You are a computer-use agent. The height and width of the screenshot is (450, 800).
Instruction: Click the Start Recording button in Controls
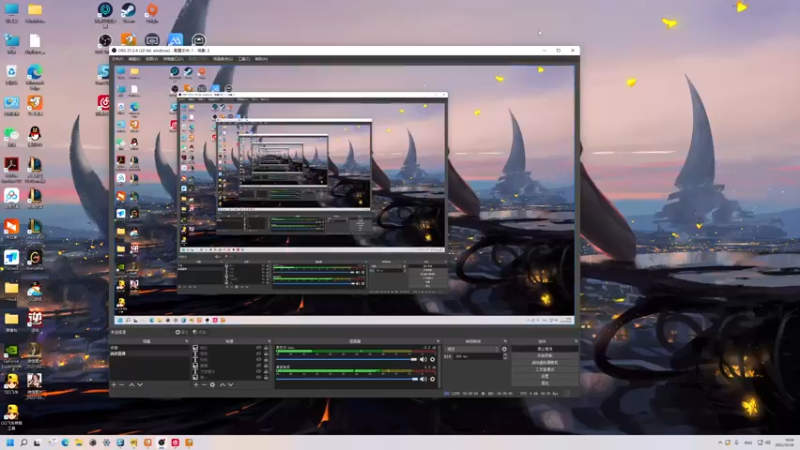click(544, 356)
